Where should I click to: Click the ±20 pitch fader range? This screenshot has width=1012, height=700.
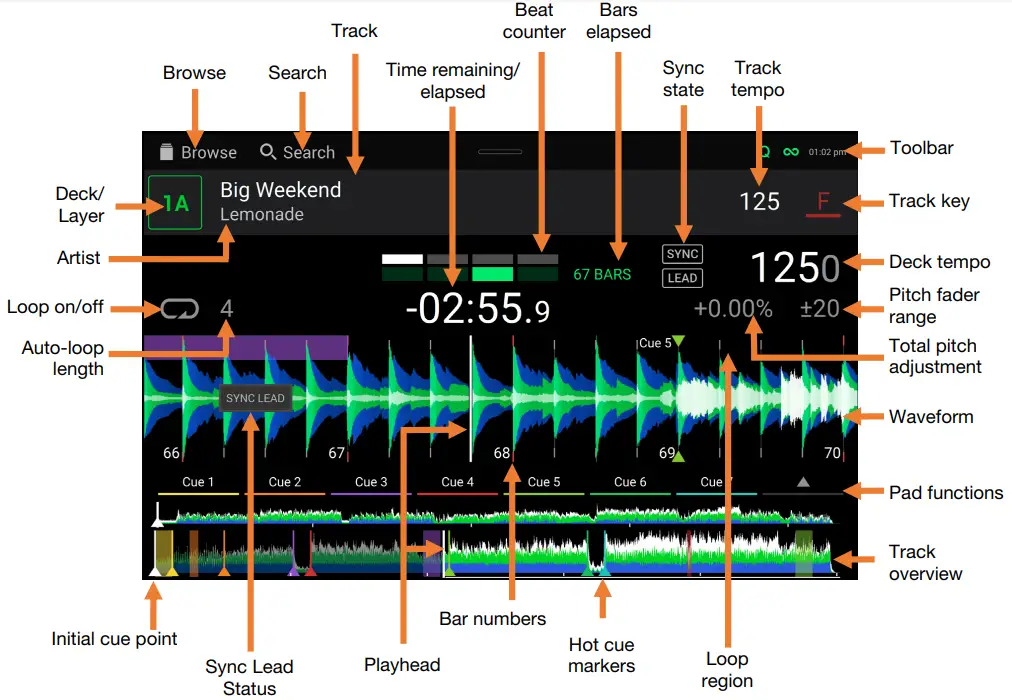tap(820, 309)
